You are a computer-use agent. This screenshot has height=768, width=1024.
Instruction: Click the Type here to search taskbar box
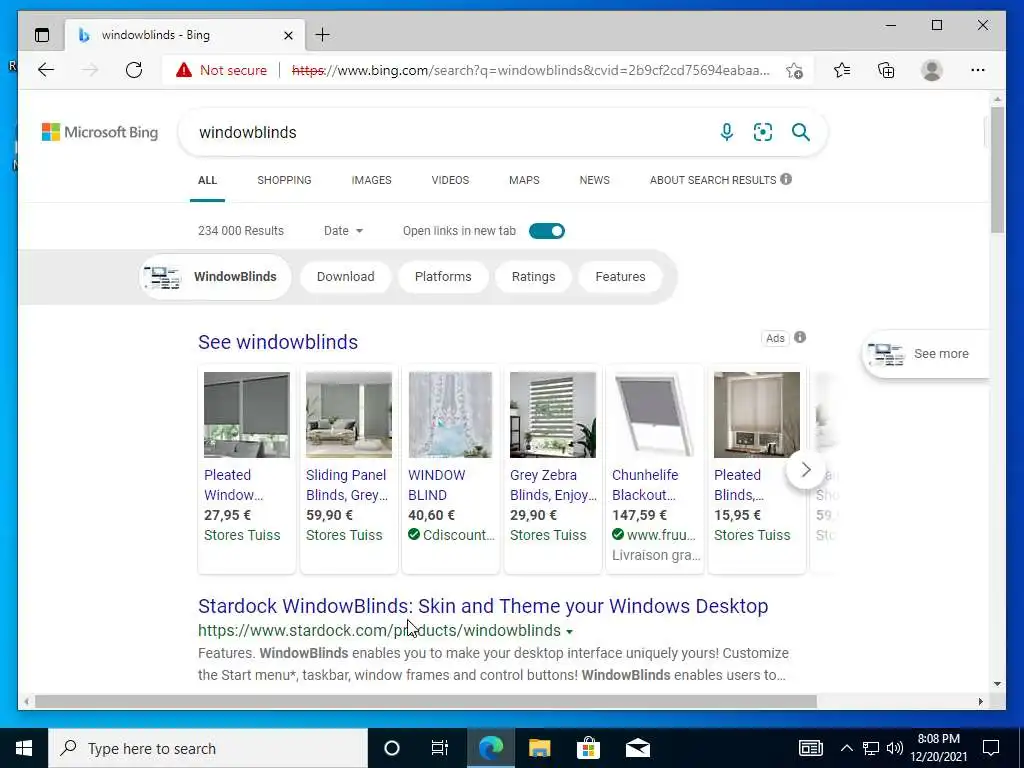point(208,748)
